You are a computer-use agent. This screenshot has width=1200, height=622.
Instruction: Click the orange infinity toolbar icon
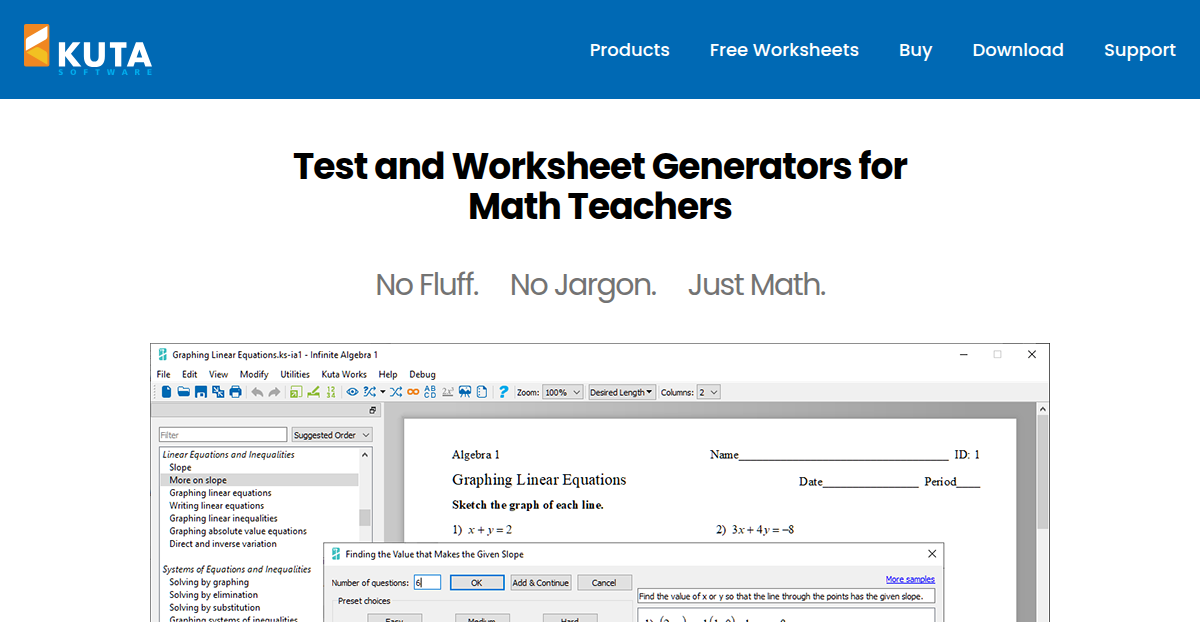[413, 392]
